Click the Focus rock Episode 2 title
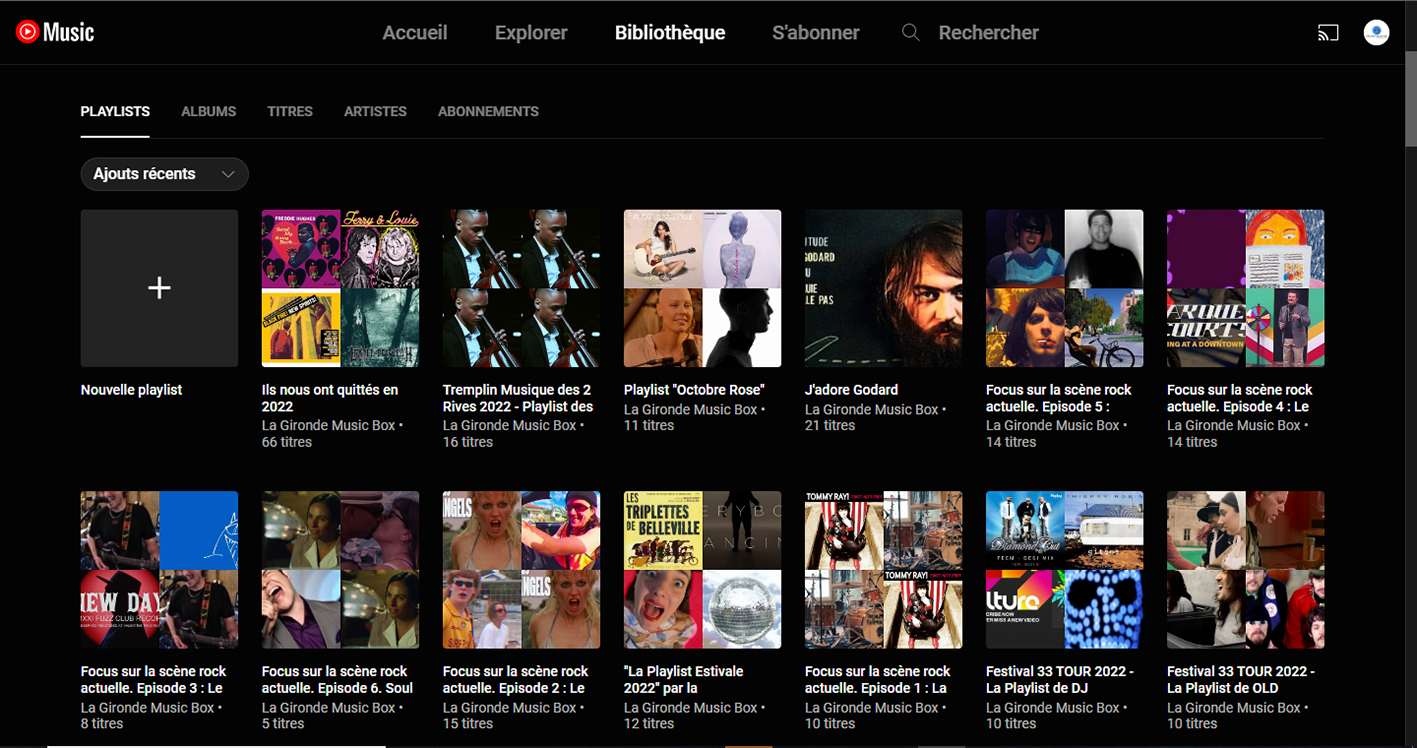Viewport: 1417px width, 748px height. 516,680
